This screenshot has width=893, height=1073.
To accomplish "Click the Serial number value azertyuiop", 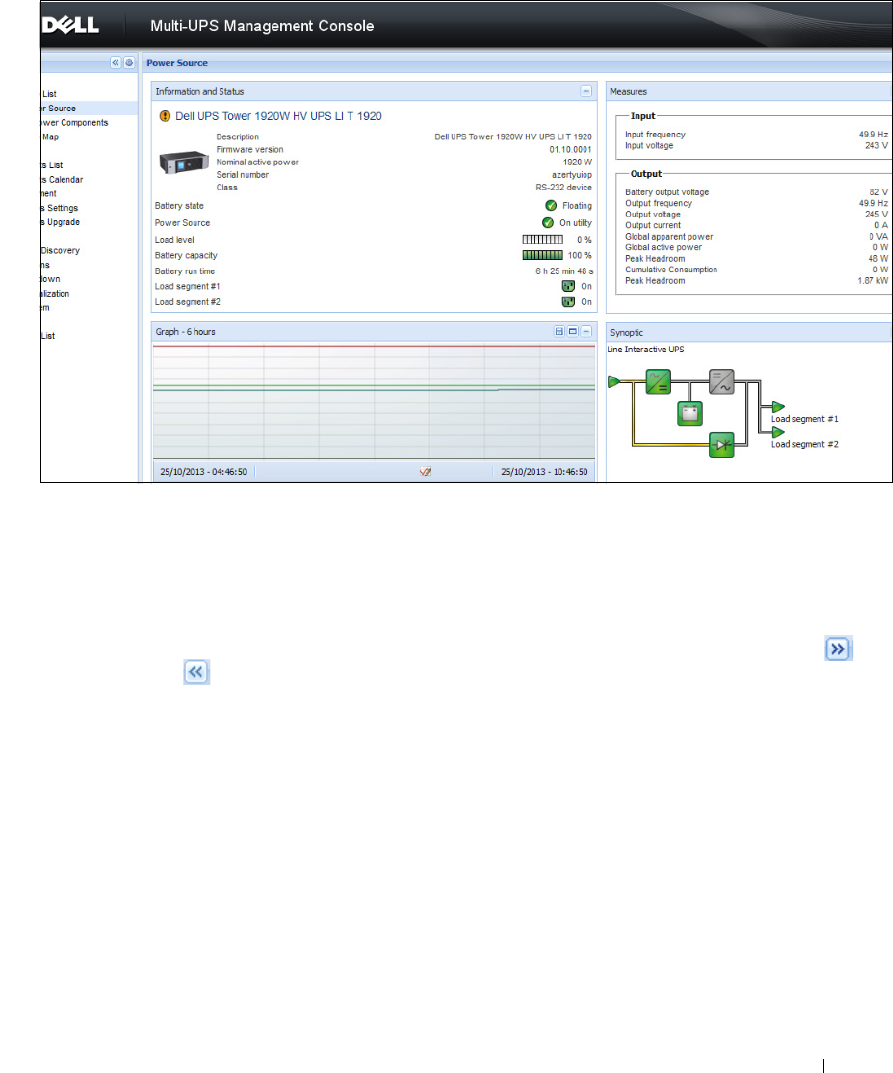I will (x=572, y=174).
